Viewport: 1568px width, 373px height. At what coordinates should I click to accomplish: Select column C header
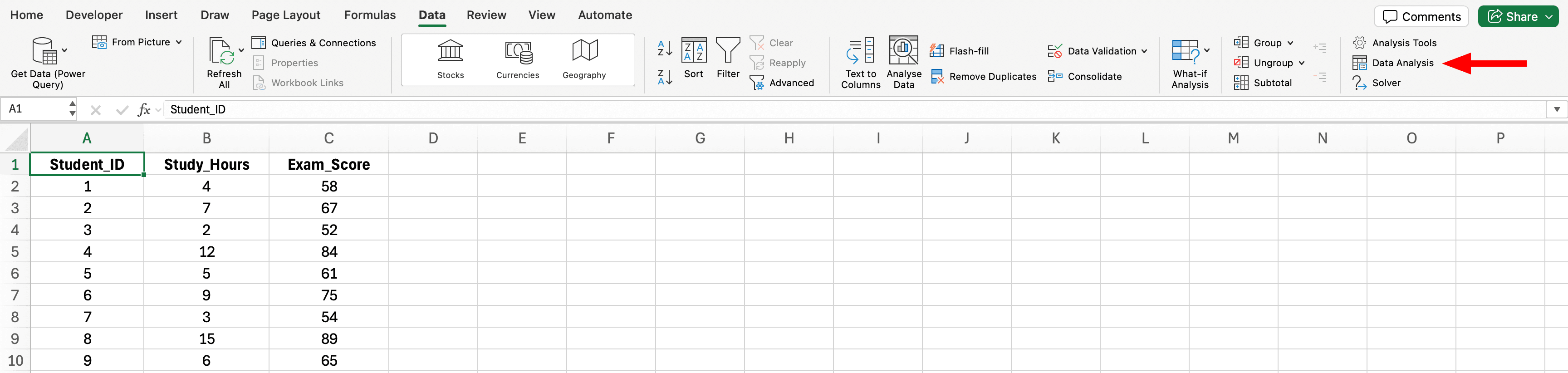(328, 138)
